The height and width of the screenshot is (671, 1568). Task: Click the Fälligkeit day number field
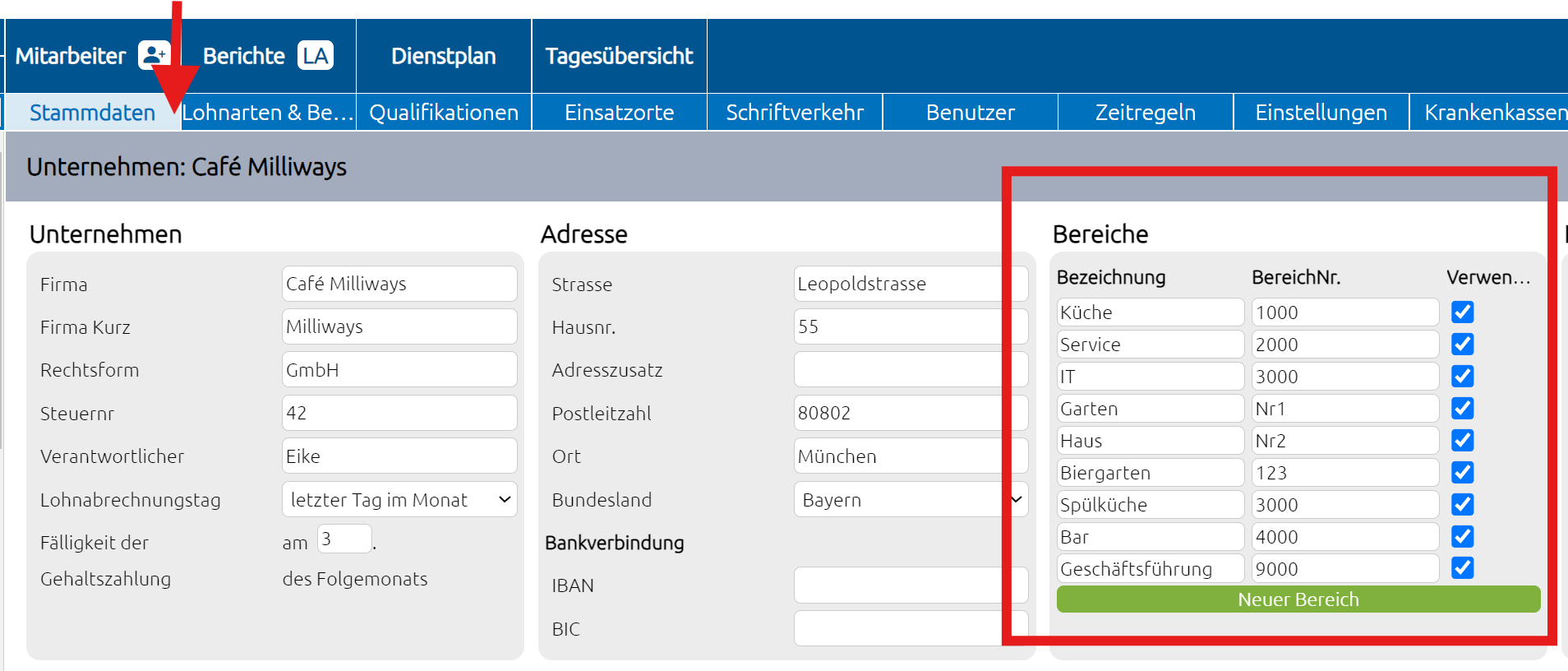(344, 539)
